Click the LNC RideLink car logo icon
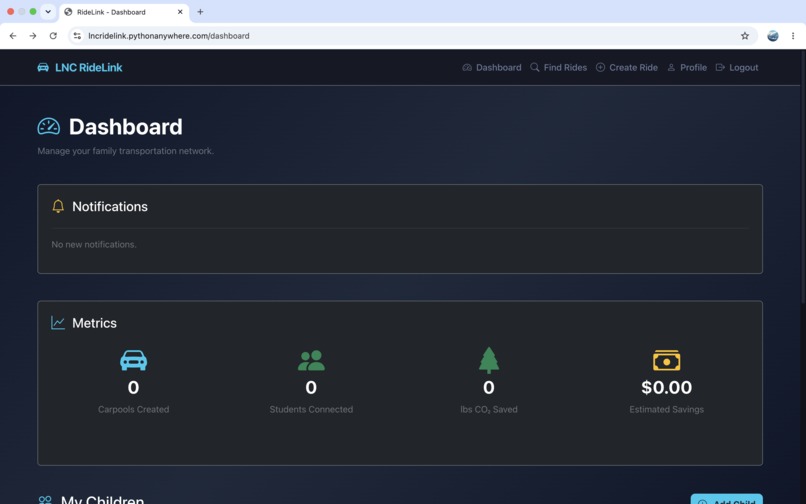This screenshot has height=504, width=806. 43,67
